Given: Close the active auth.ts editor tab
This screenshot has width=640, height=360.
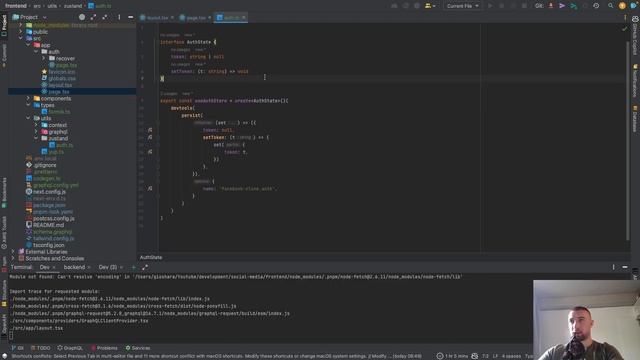Looking at the screenshot, I should pyautogui.click(x=244, y=18).
